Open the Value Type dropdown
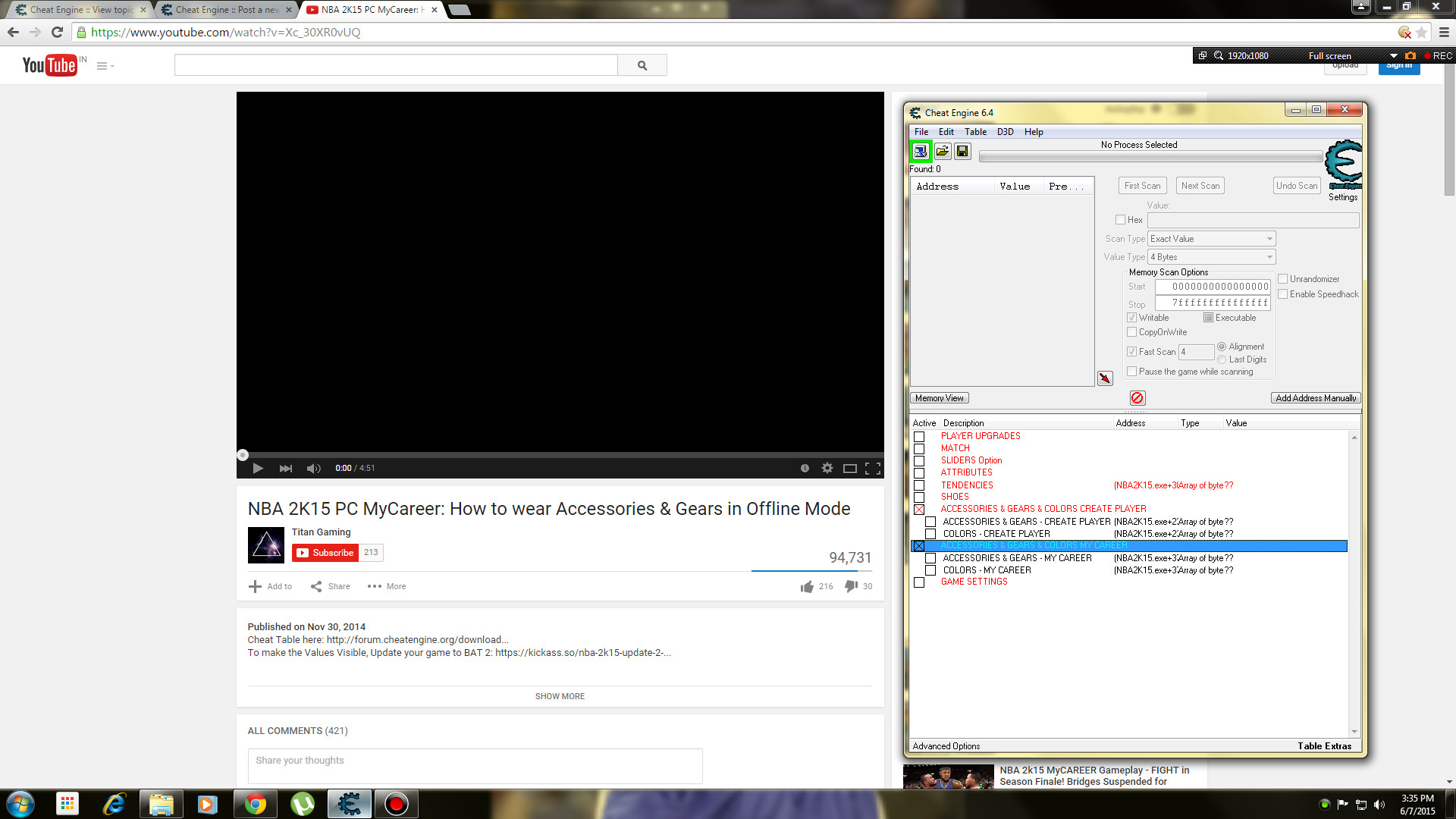Viewport: 1456px width, 819px height. (1211, 257)
